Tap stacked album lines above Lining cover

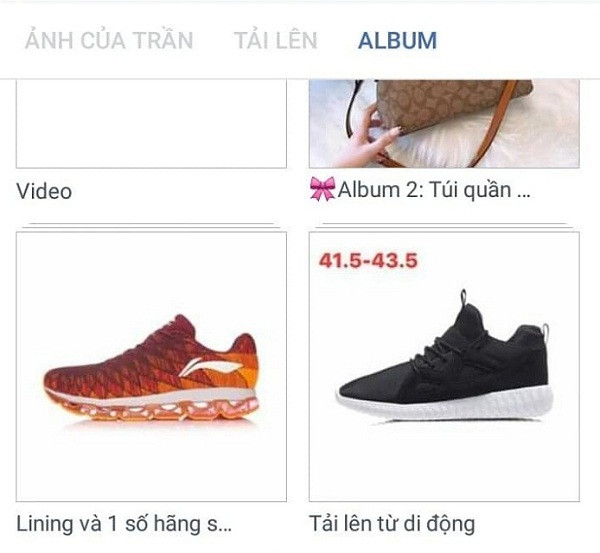152,225
